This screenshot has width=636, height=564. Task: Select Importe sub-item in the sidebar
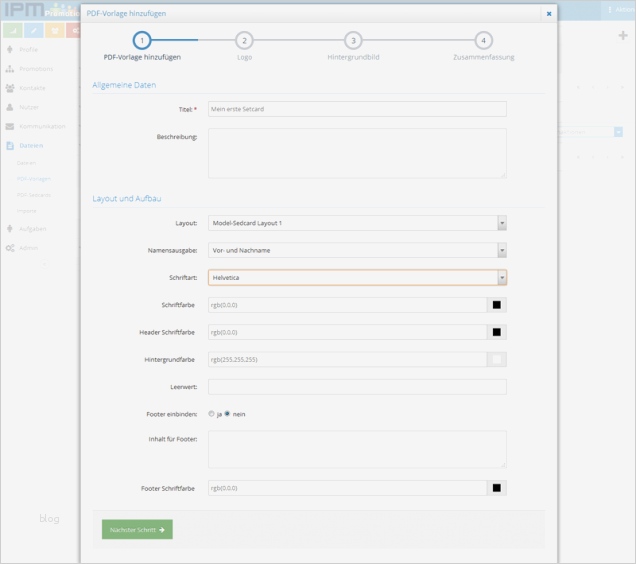tap(26, 211)
